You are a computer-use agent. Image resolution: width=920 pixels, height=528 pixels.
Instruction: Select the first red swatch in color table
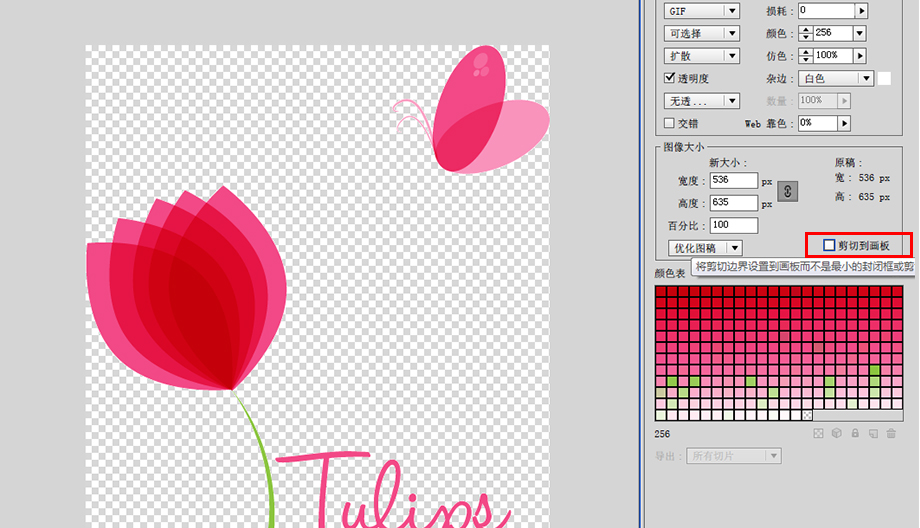[x=661, y=292]
